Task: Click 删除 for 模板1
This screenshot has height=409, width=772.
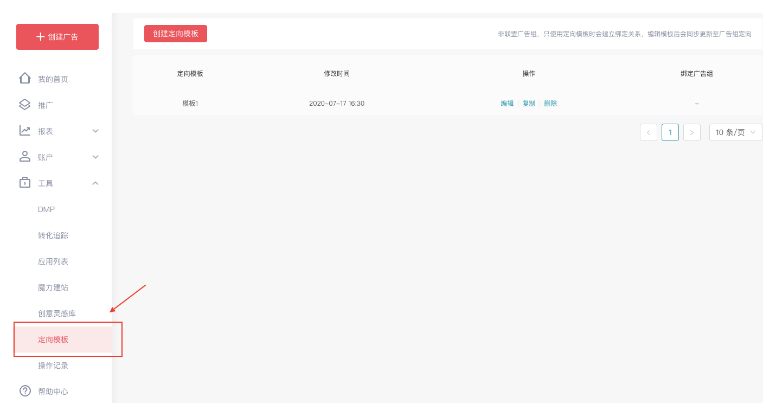Action: coord(550,103)
